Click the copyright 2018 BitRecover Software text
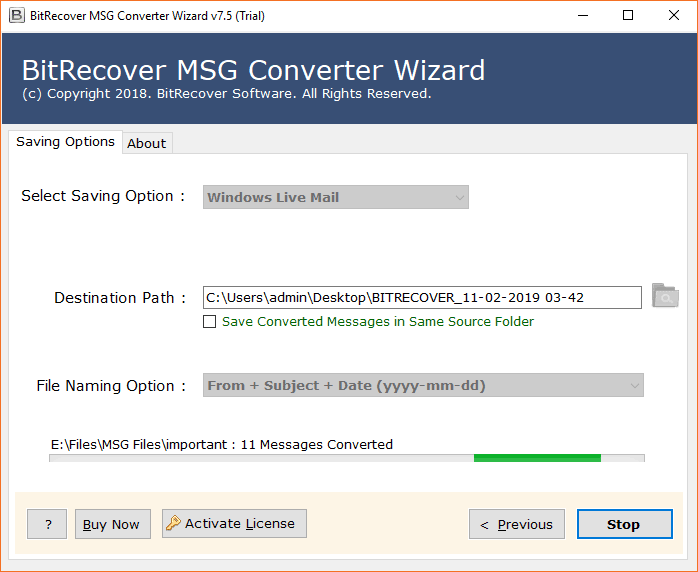The image size is (698, 572). [227, 94]
